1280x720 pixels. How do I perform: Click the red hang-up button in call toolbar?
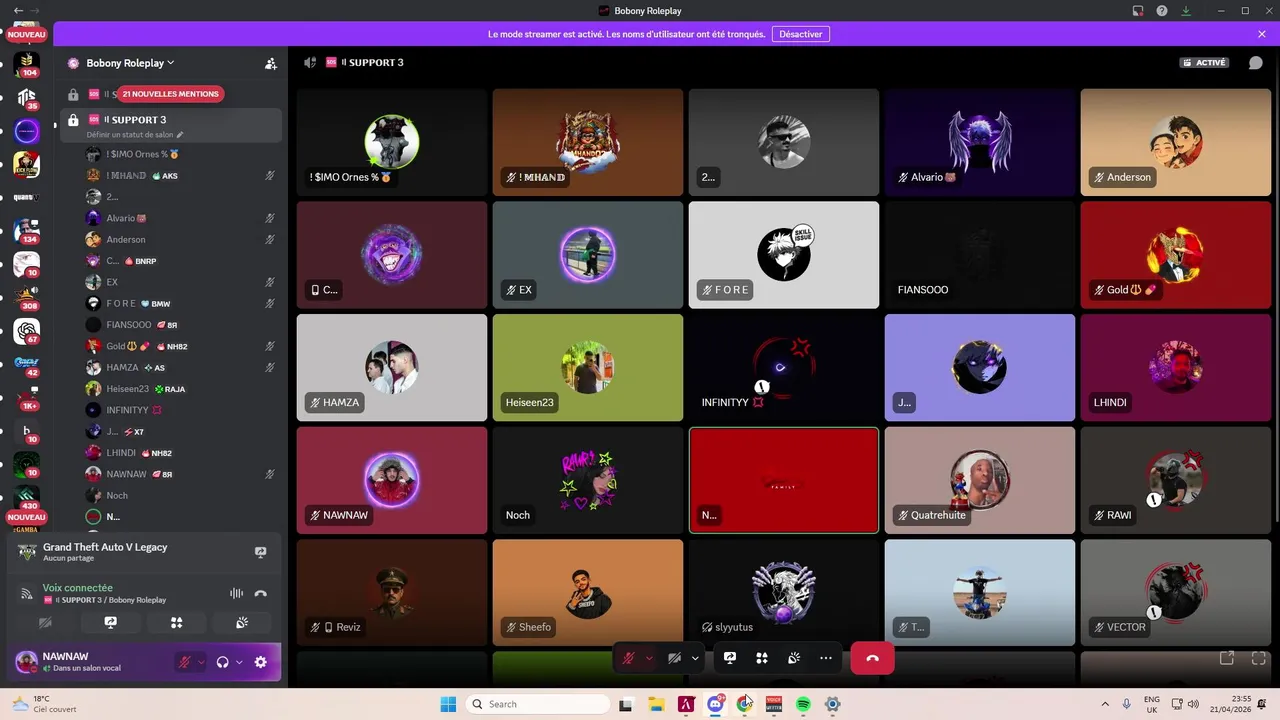click(872, 658)
